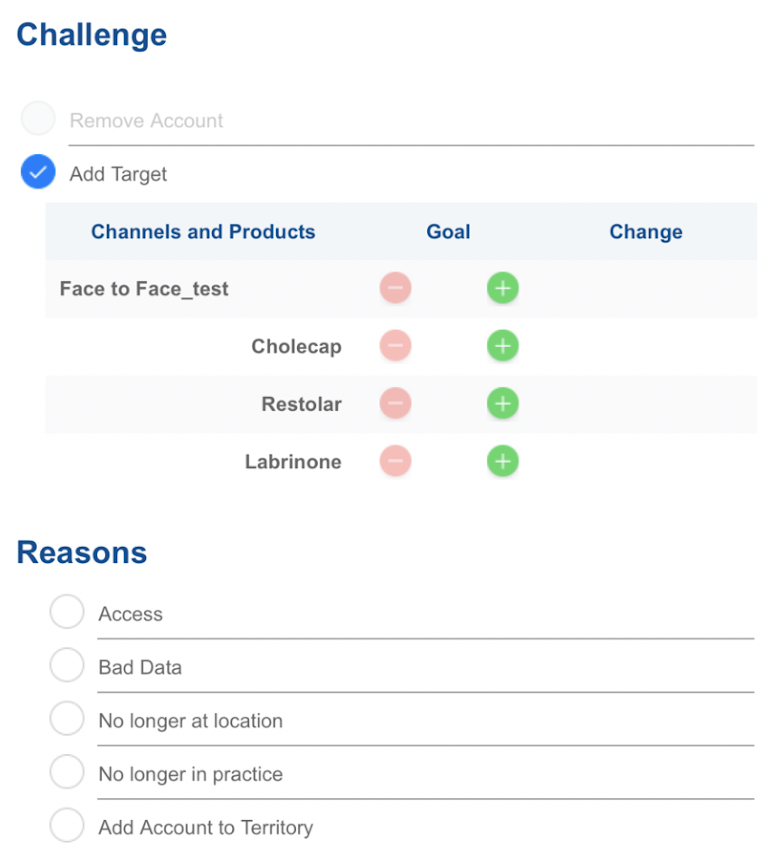Click the Goal column header

click(448, 232)
